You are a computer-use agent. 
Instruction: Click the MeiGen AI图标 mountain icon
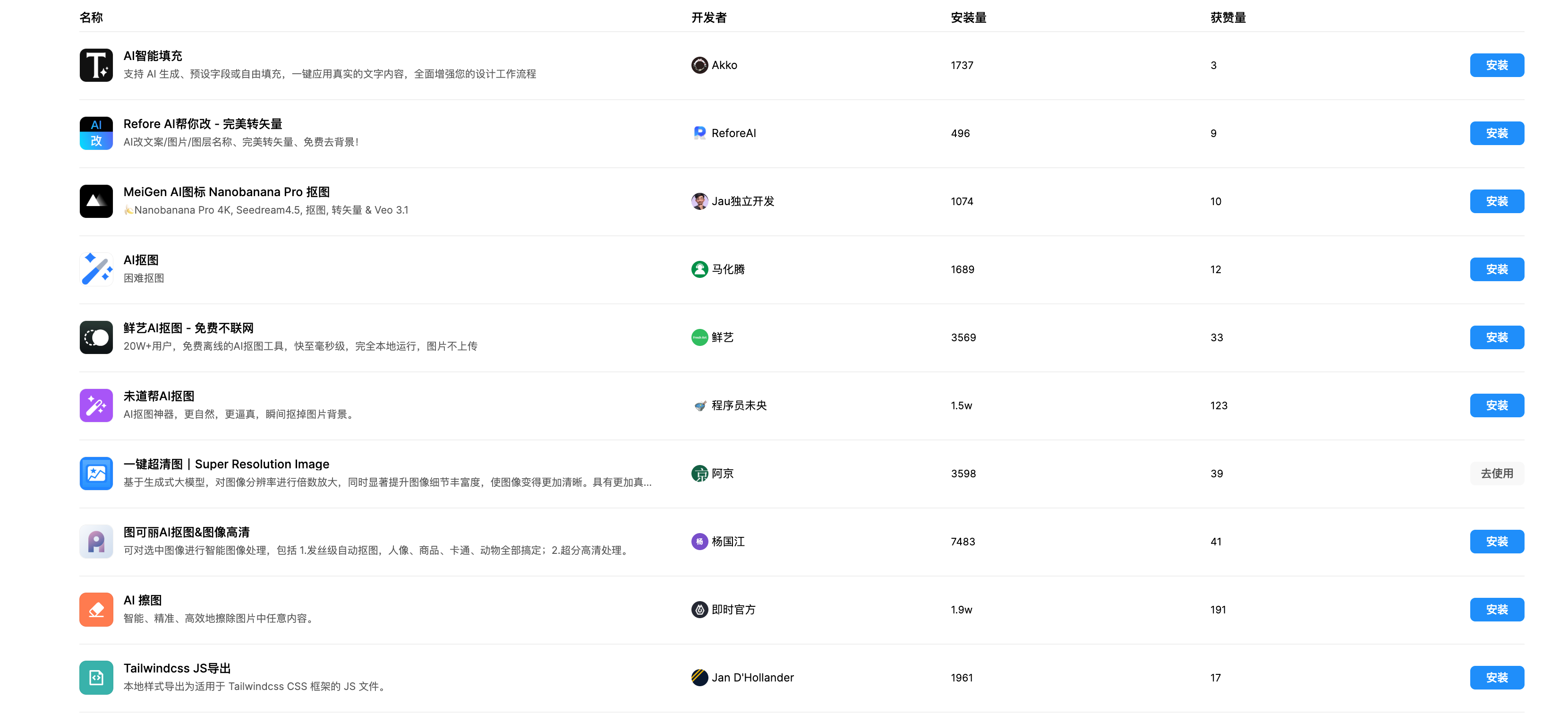click(x=96, y=201)
